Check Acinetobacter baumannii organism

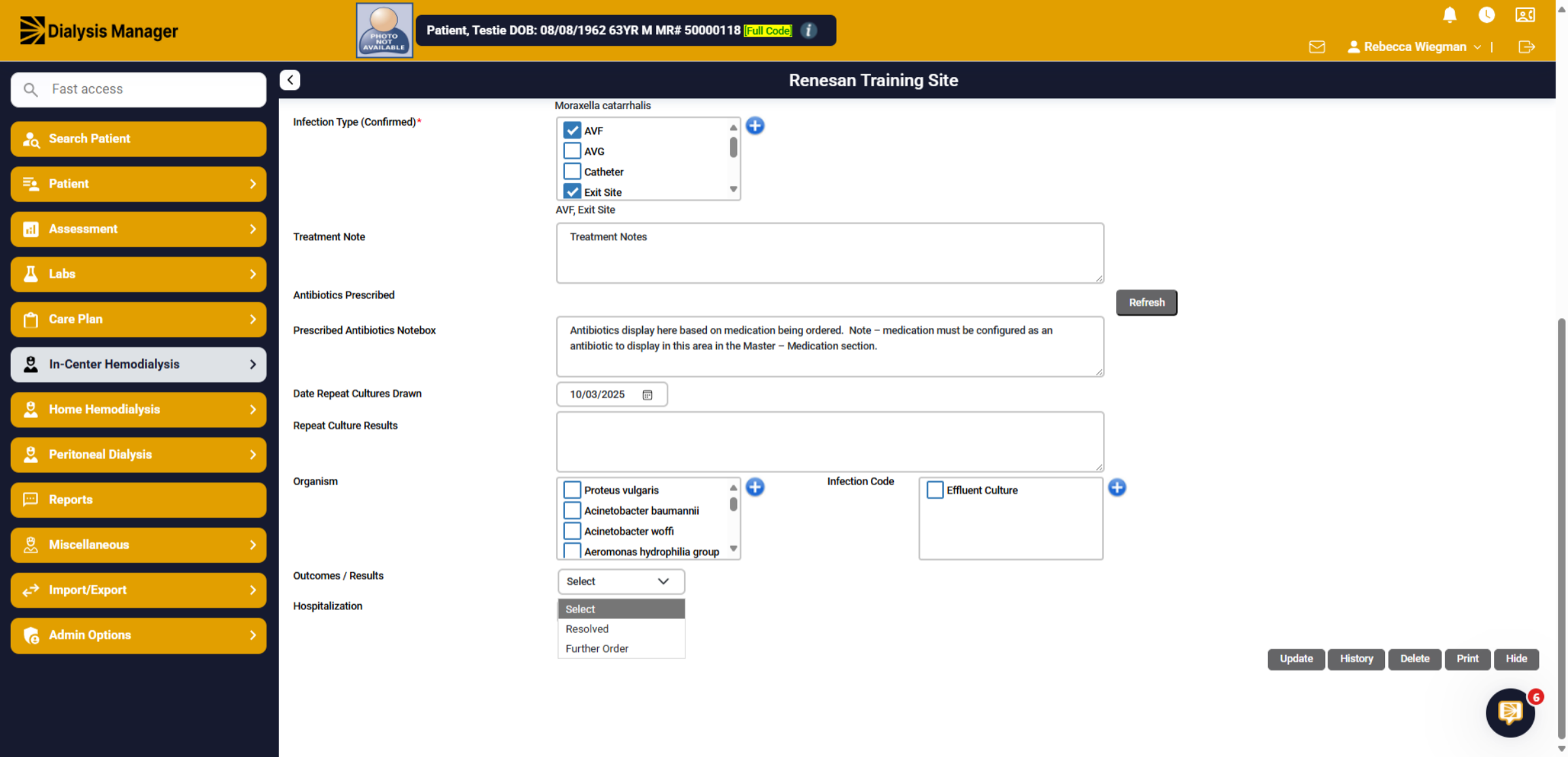pos(572,510)
